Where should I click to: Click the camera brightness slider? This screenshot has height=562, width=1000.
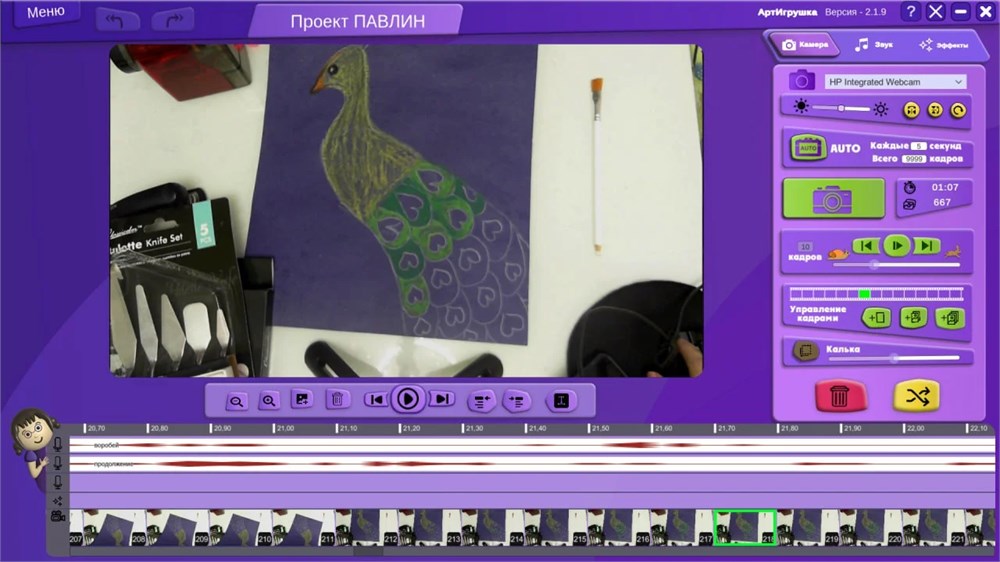[x=840, y=108]
